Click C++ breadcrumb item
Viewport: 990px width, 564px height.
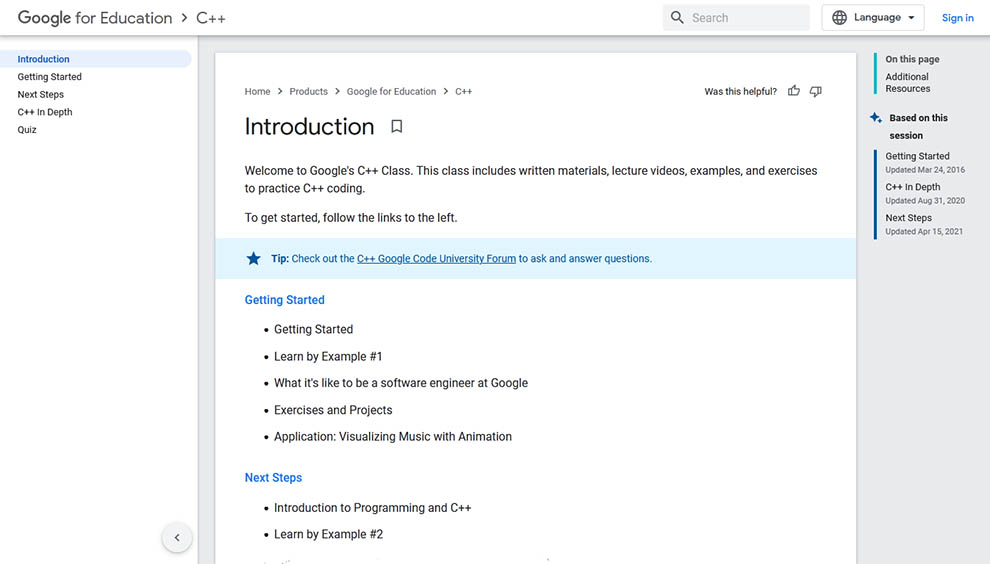(x=463, y=92)
